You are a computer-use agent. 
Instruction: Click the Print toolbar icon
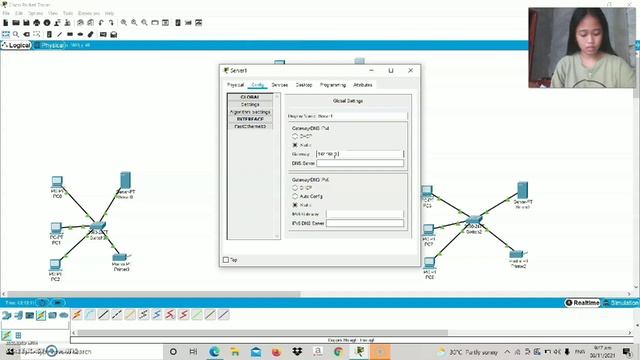37,23
